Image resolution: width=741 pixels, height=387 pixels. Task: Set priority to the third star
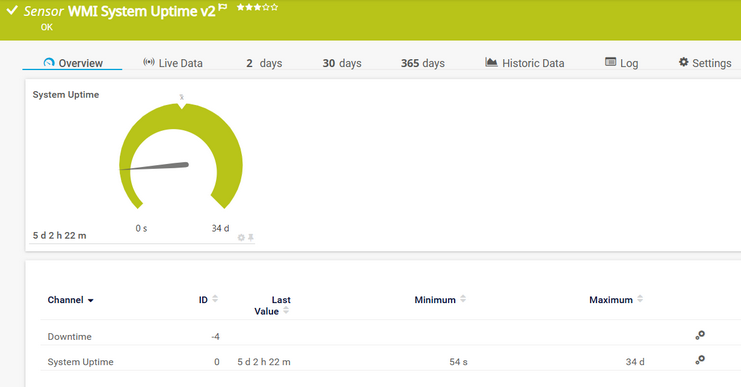[x=258, y=7]
